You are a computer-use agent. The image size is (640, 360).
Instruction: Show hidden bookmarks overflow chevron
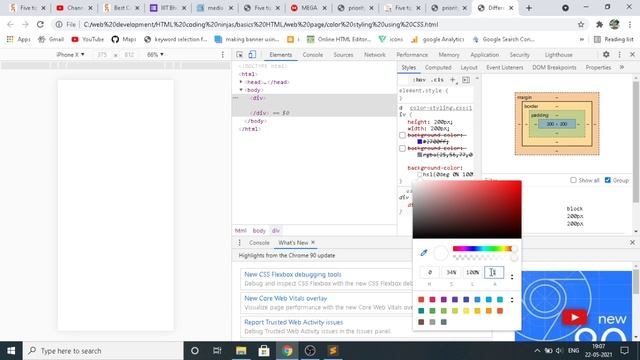[x=582, y=39]
